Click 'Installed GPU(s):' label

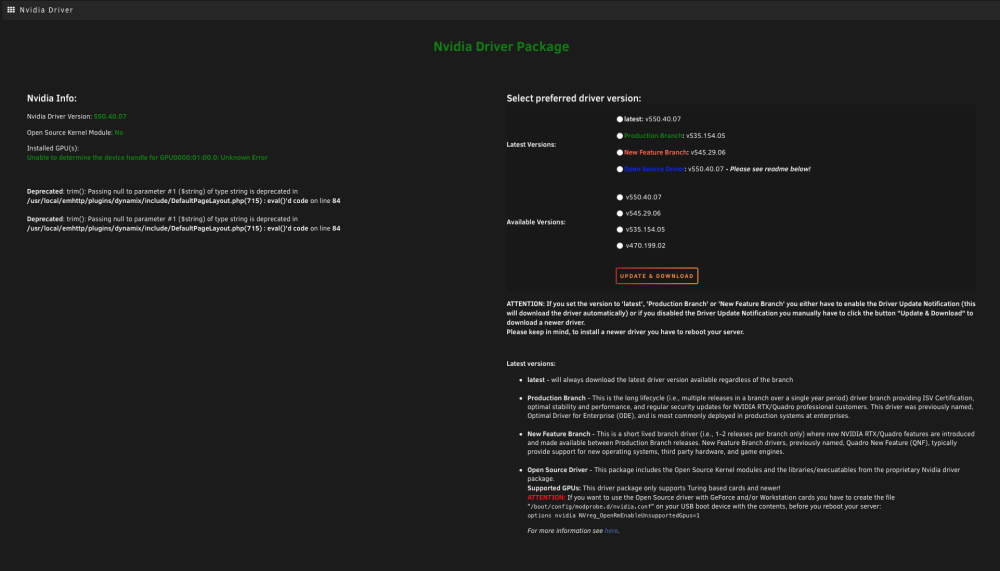(x=53, y=148)
